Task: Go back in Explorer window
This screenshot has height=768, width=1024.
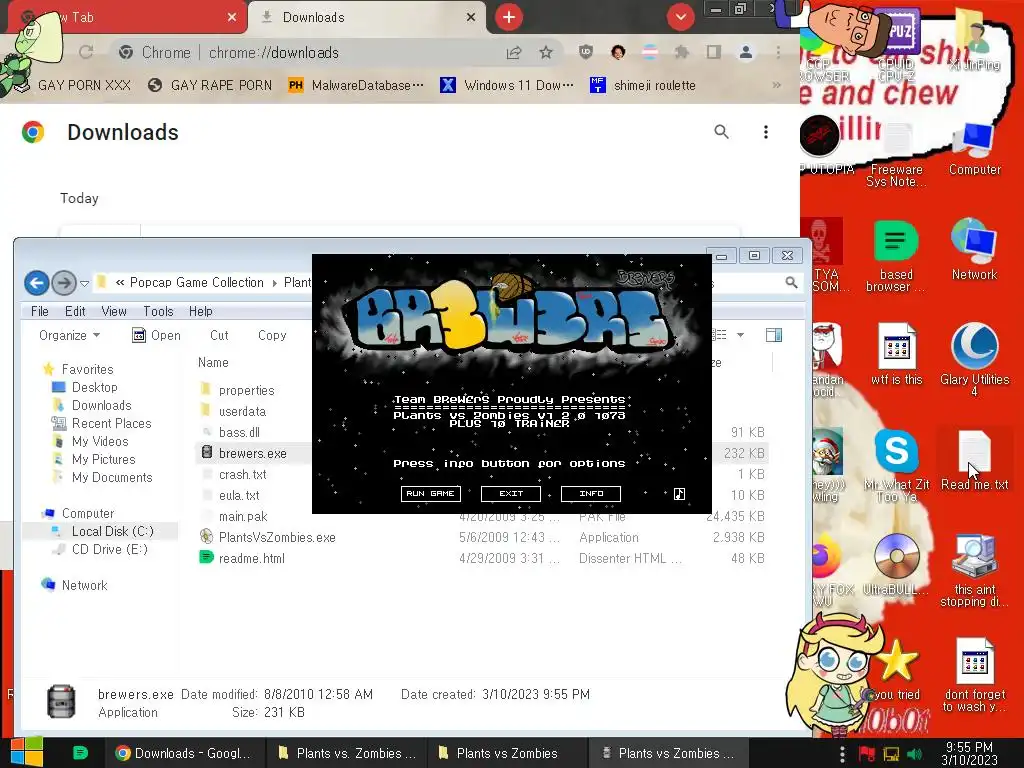Action: 37,283
